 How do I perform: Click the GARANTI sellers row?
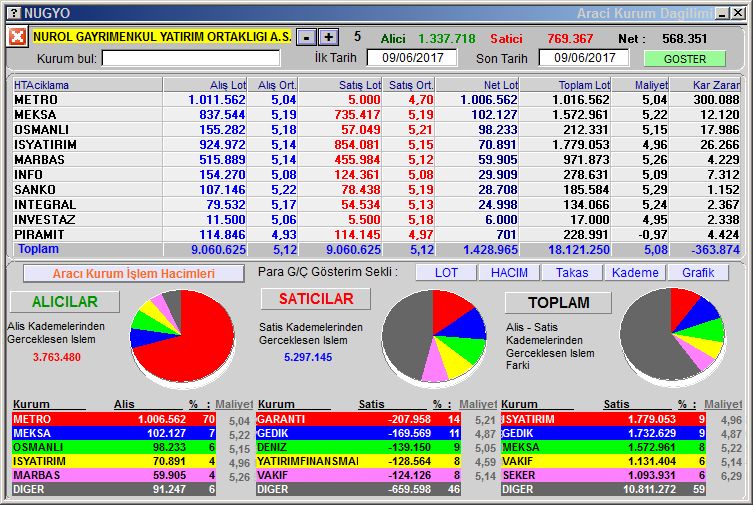358,419
